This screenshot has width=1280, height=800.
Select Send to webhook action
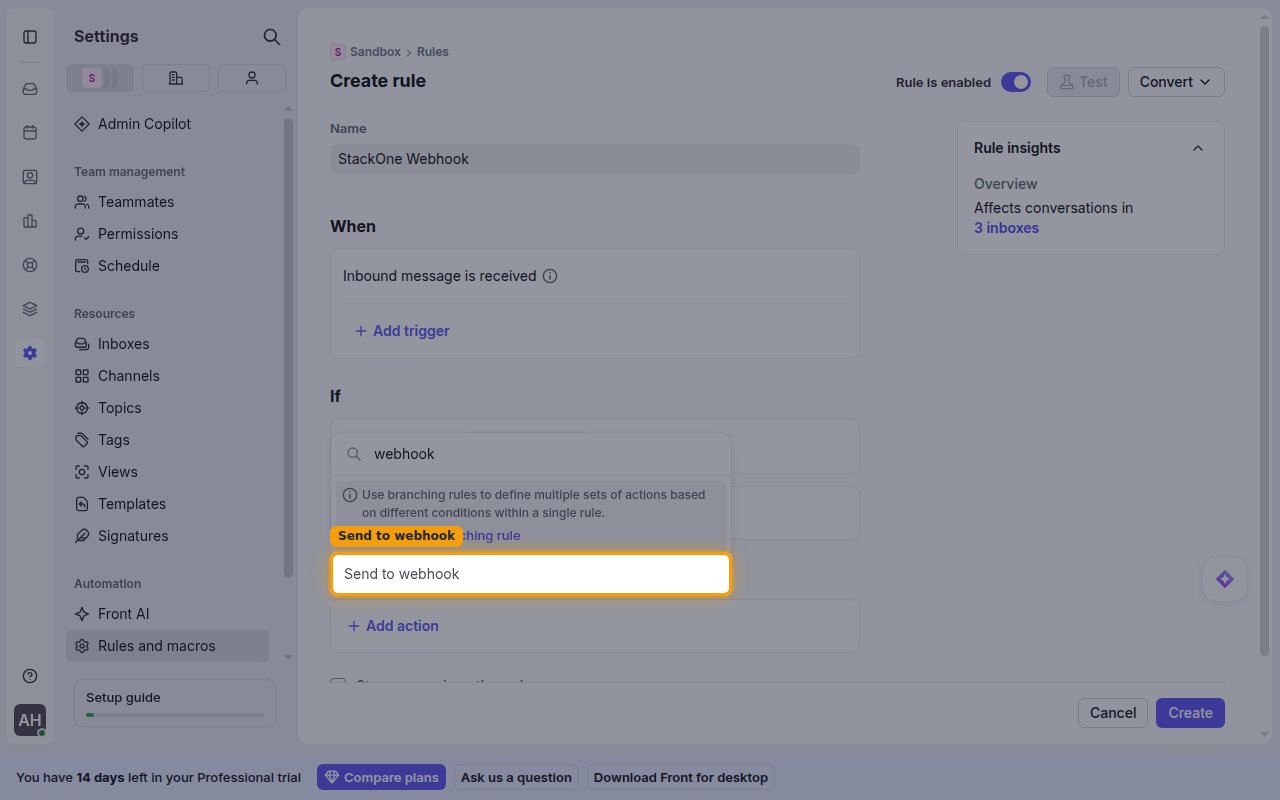[531, 574]
